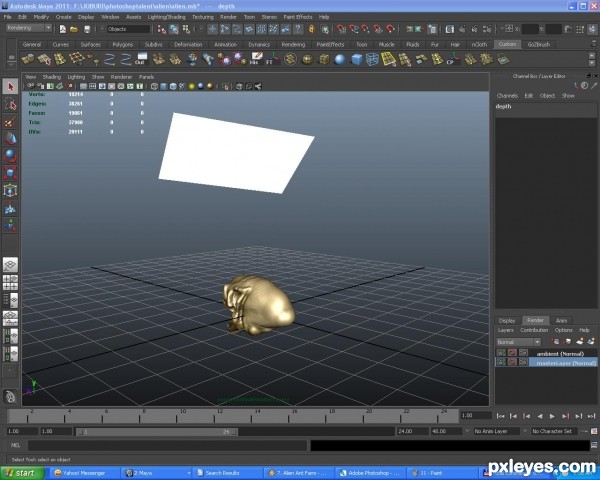Click the lock selection padlock icon
The width and height of the screenshot is (600, 480).
point(311,29)
